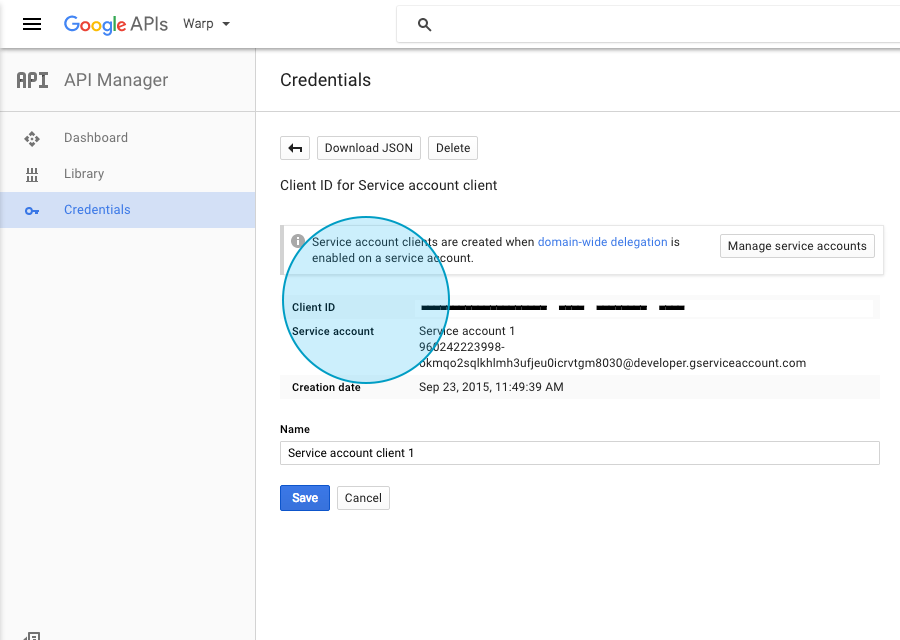Image resolution: width=900 pixels, height=640 pixels.
Task: Click the Credentials page heading
Action: tap(325, 80)
